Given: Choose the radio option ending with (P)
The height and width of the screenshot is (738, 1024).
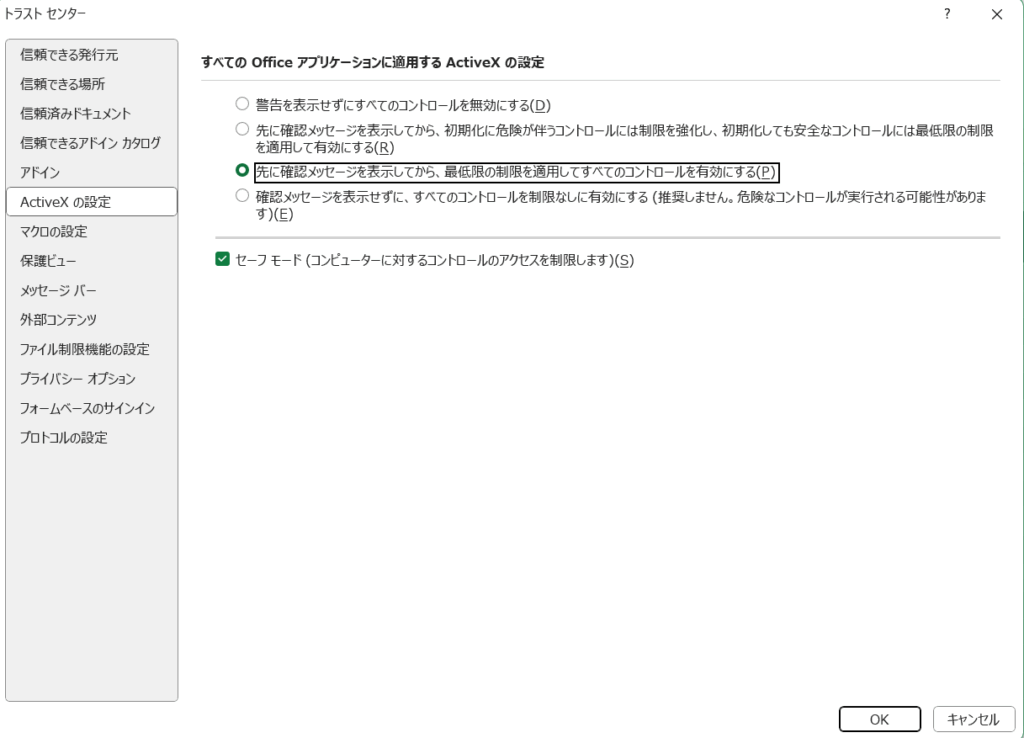Looking at the screenshot, I should click(241, 171).
